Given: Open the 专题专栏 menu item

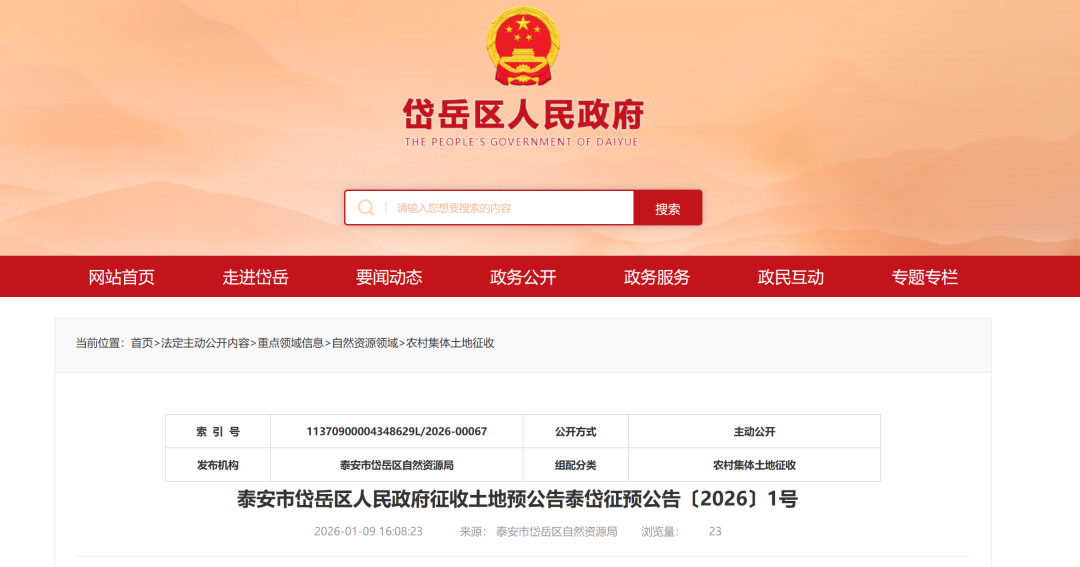Looking at the screenshot, I should click(x=925, y=277).
